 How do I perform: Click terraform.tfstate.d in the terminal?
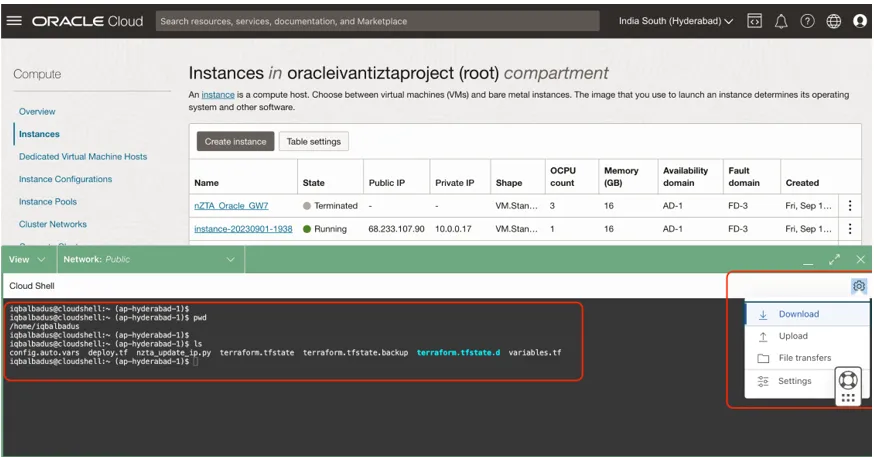click(x=458, y=353)
